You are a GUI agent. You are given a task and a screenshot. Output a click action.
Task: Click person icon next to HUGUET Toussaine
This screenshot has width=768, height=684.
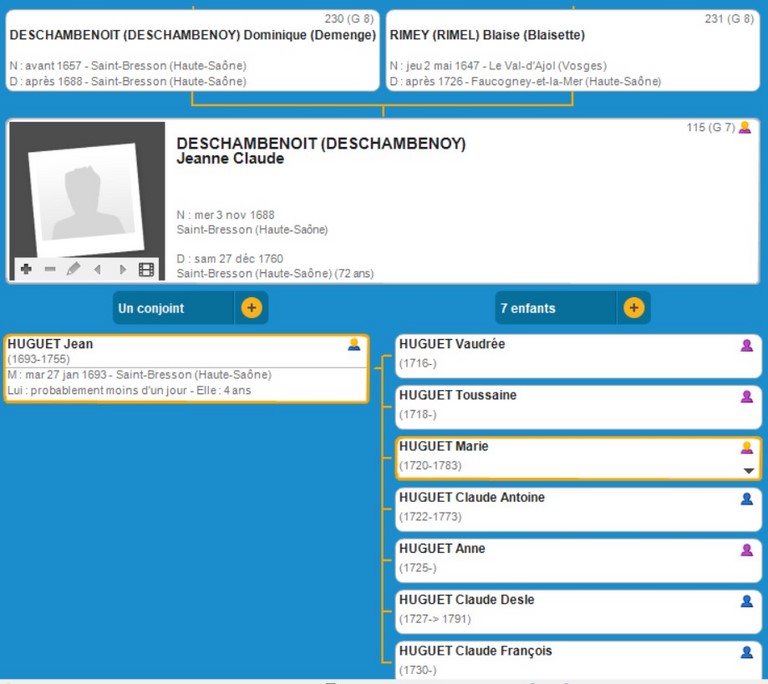click(x=746, y=397)
